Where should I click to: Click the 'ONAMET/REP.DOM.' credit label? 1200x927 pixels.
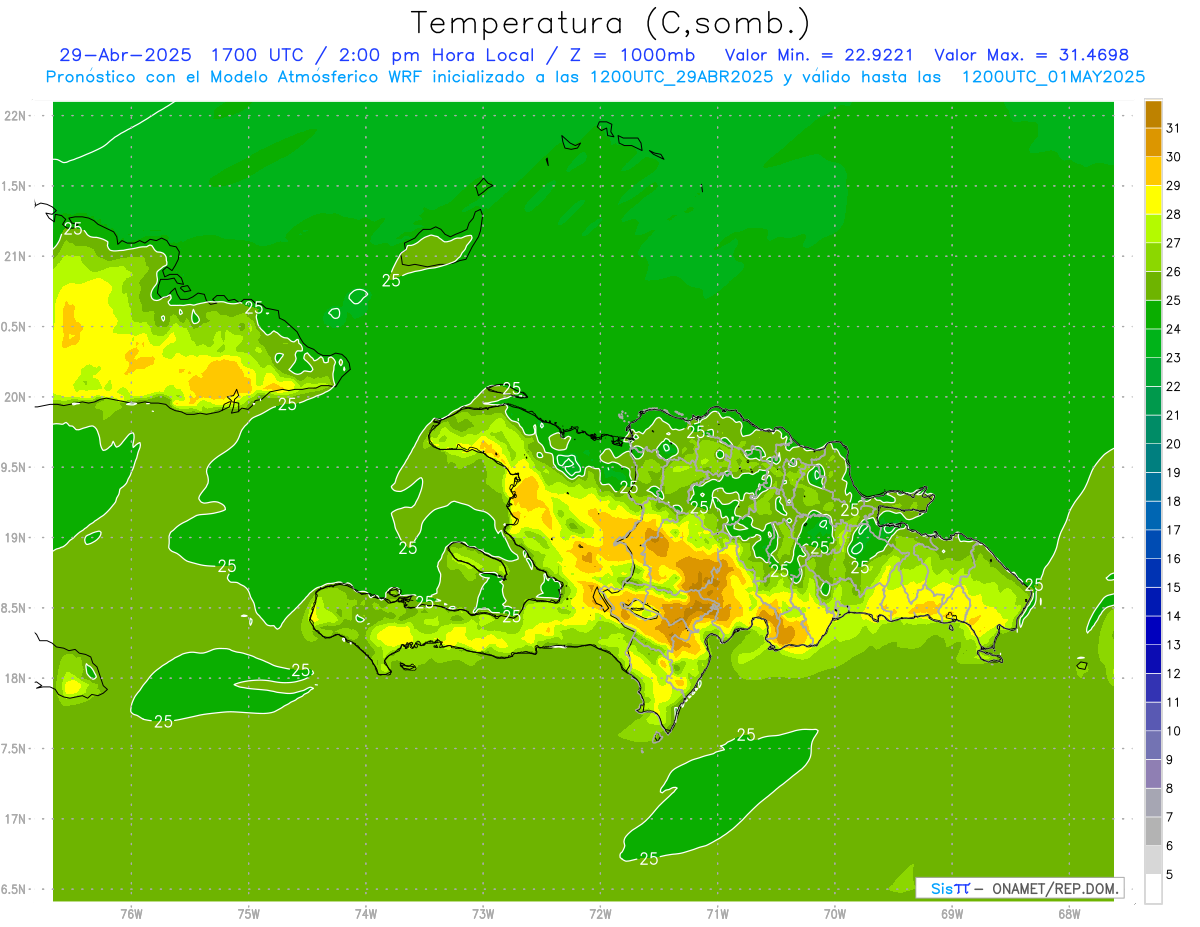coord(1056,888)
